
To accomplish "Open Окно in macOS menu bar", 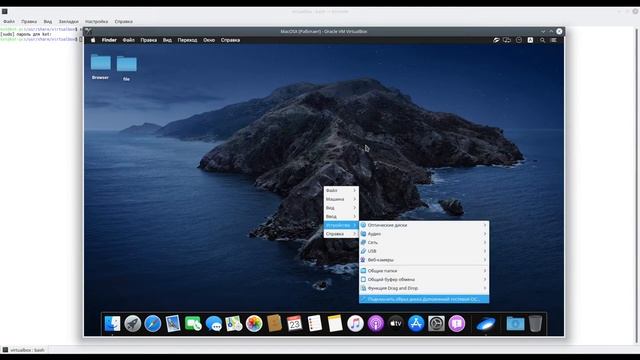I will click(x=209, y=40).
